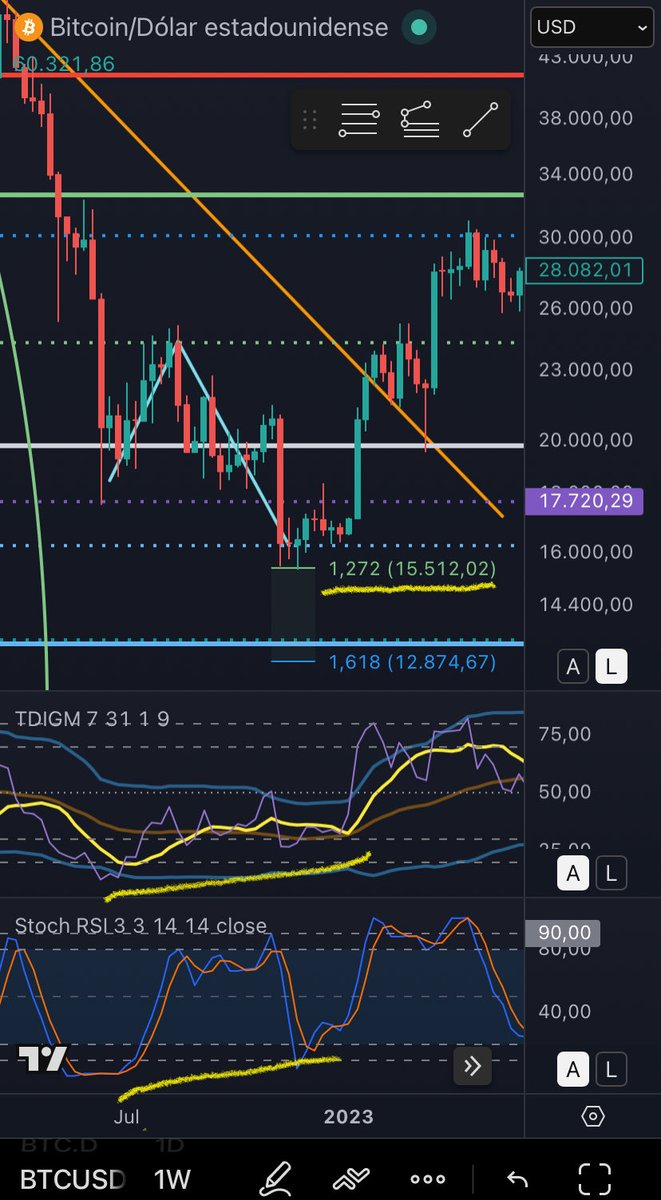The image size is (661, 1200).
Task: Jump to latest bar with double-arrow button
Action: click(472, 1067)
